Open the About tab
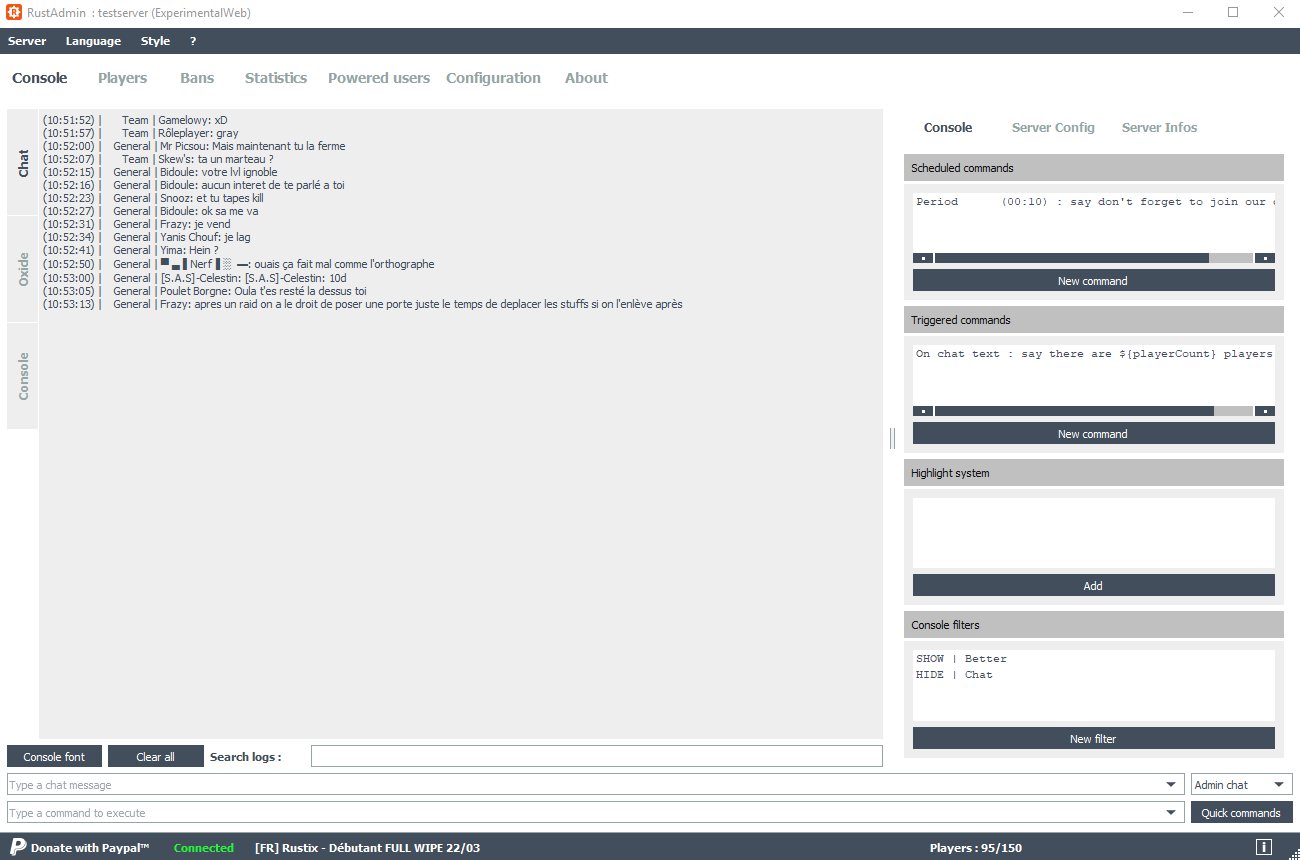This screenshot has width=1300, height=860. 586,78
